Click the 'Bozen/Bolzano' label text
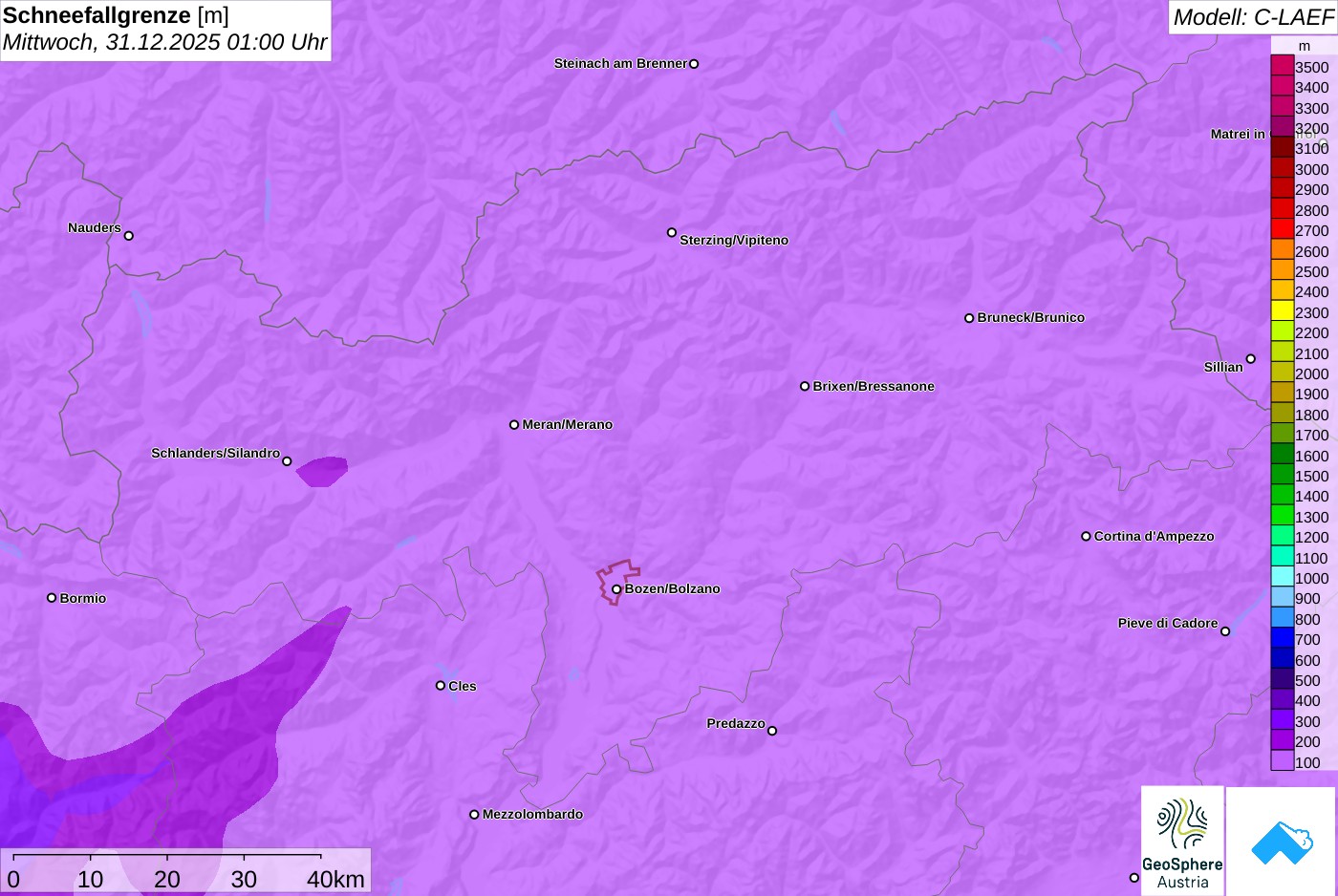Image resolution: width=1338 pixels, height=896 pixels. point(673,589)
